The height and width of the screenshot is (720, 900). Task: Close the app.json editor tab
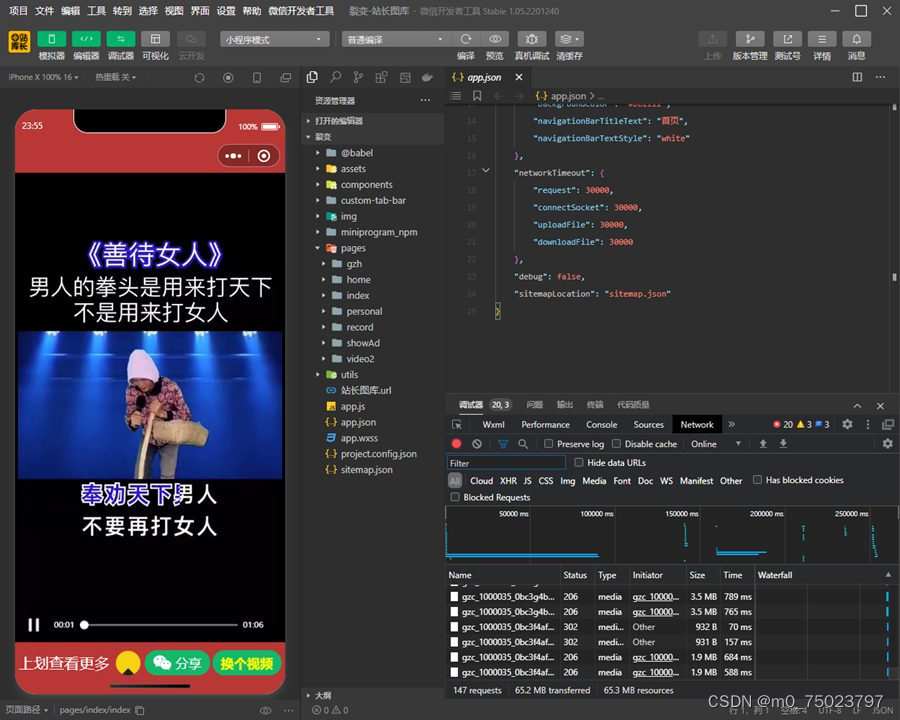(519, 77)
